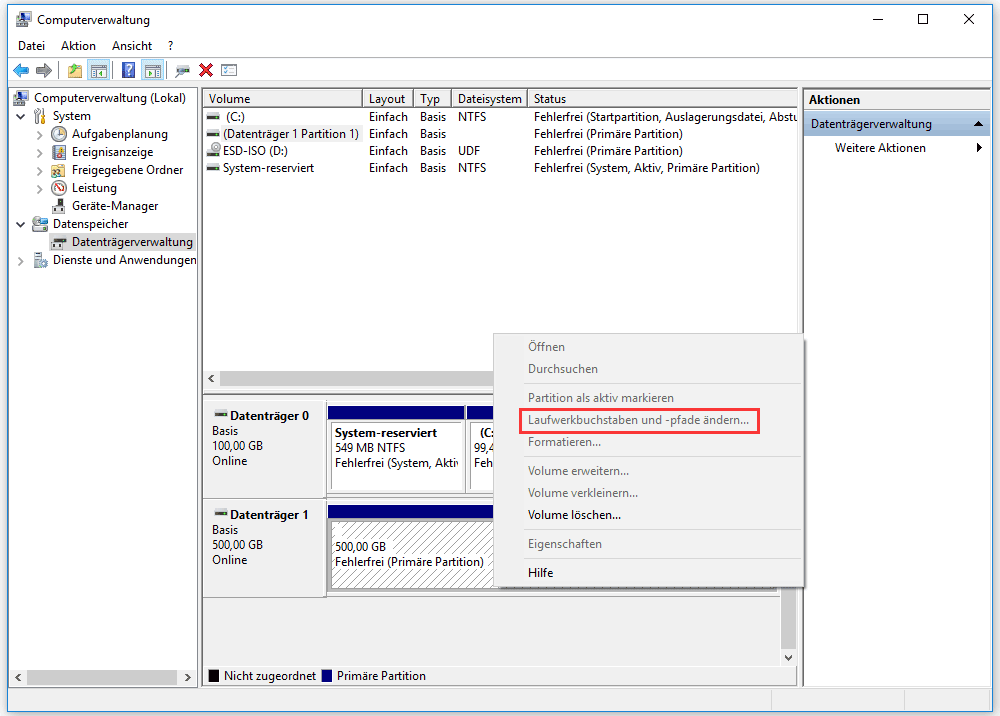Image resolution: width=1000 pixels, height=716 pixels.
Task: Select the ESD-ISO (D:) volume row
Action: tap(256, 151)
